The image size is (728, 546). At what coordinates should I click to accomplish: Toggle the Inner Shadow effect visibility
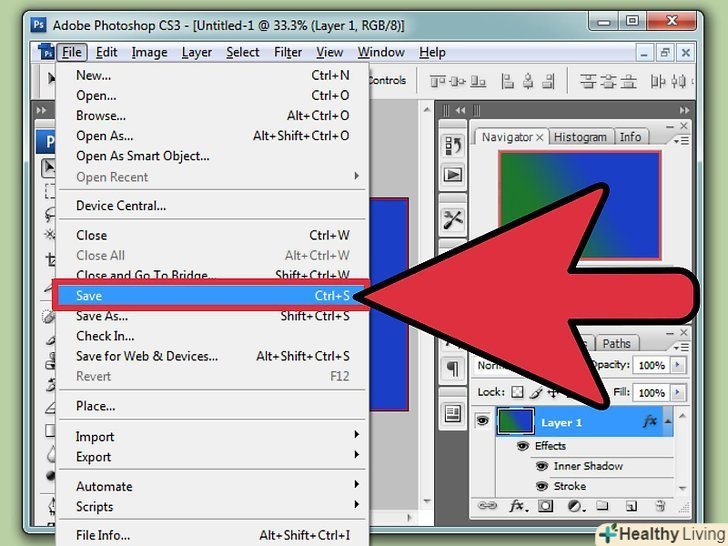tap(542, 466)
